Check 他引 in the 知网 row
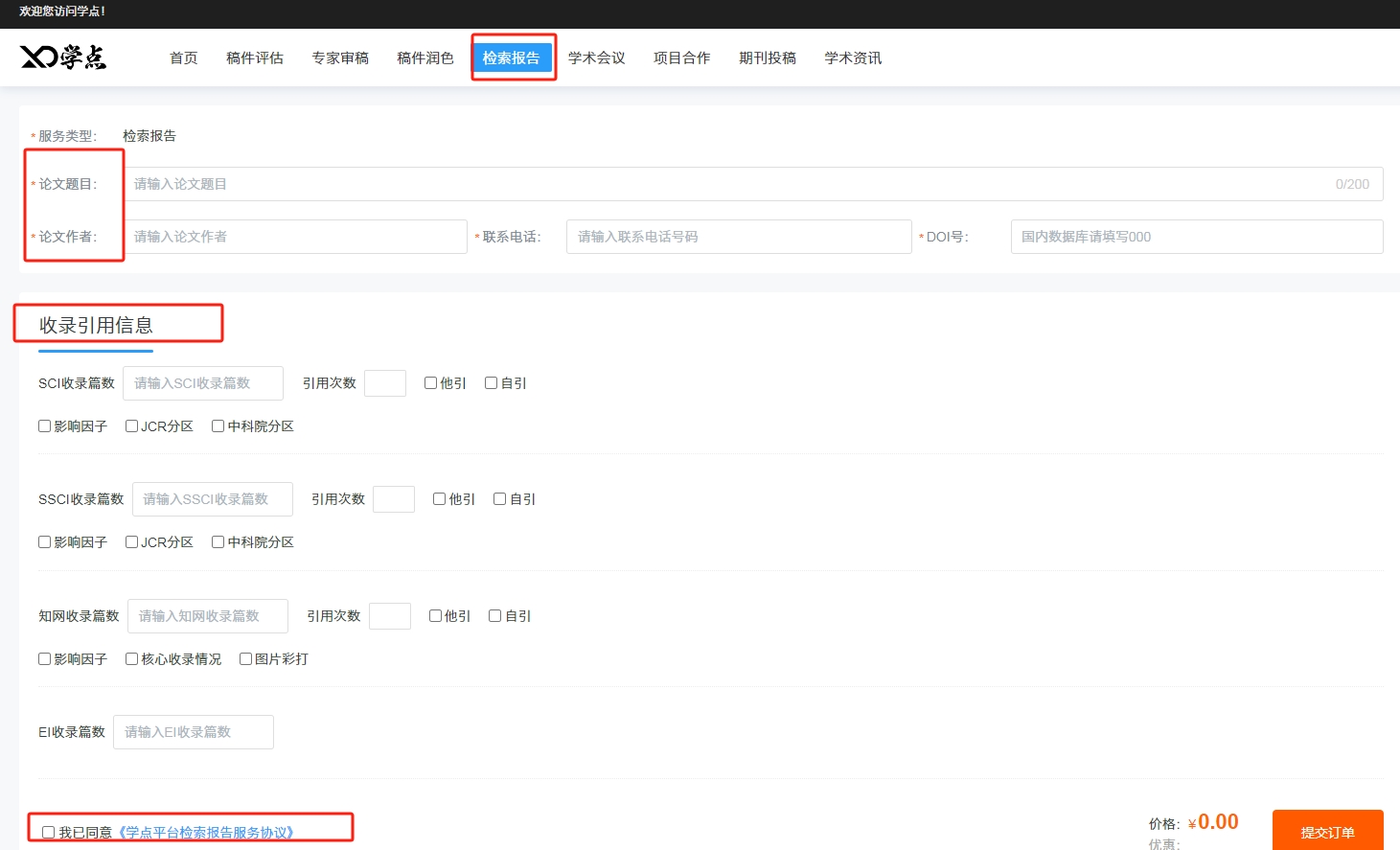Viewport: 1400px width, 850px height. (435, 616)
